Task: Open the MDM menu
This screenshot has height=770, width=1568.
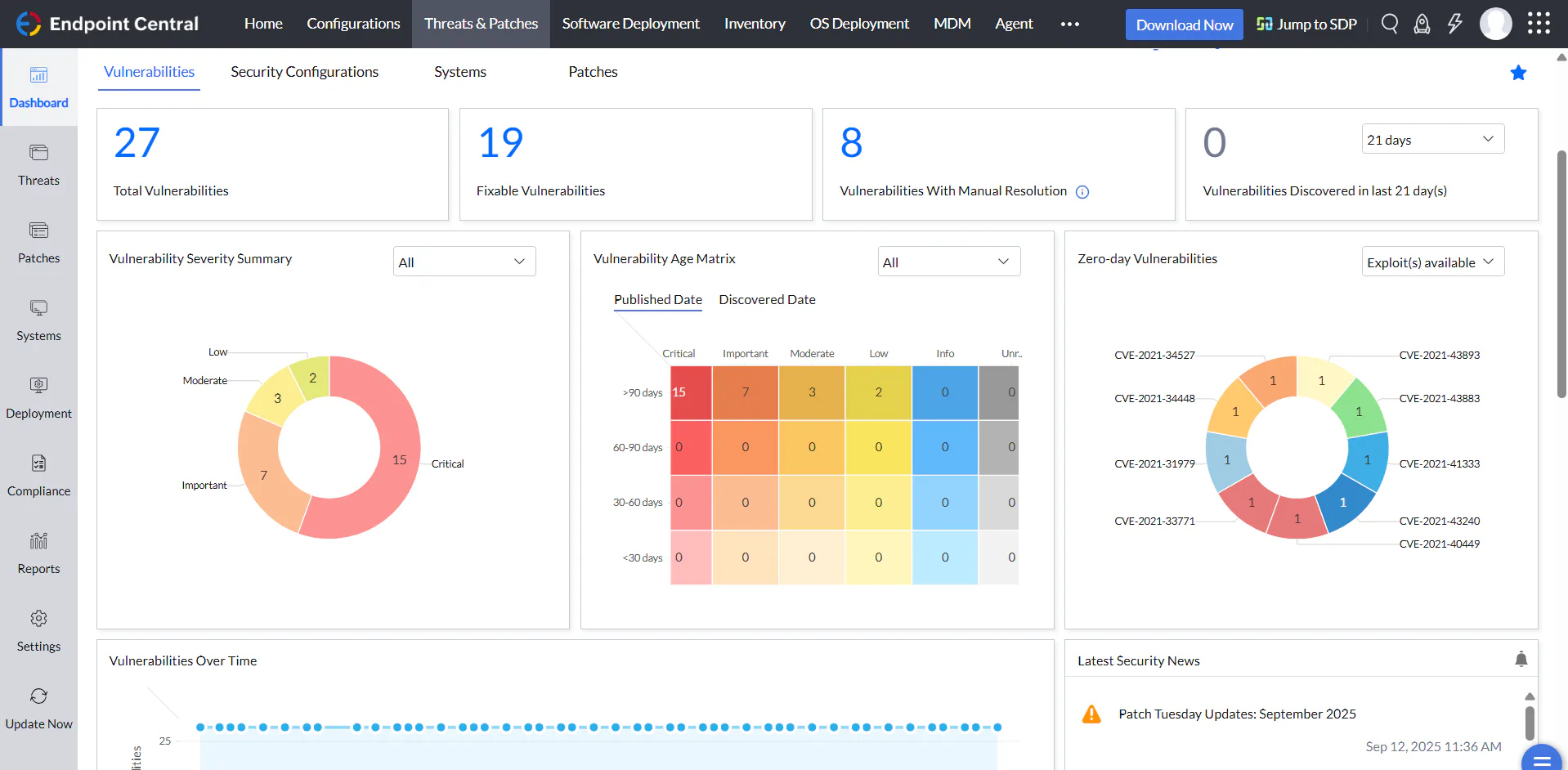Action: (x=952, y=24)
